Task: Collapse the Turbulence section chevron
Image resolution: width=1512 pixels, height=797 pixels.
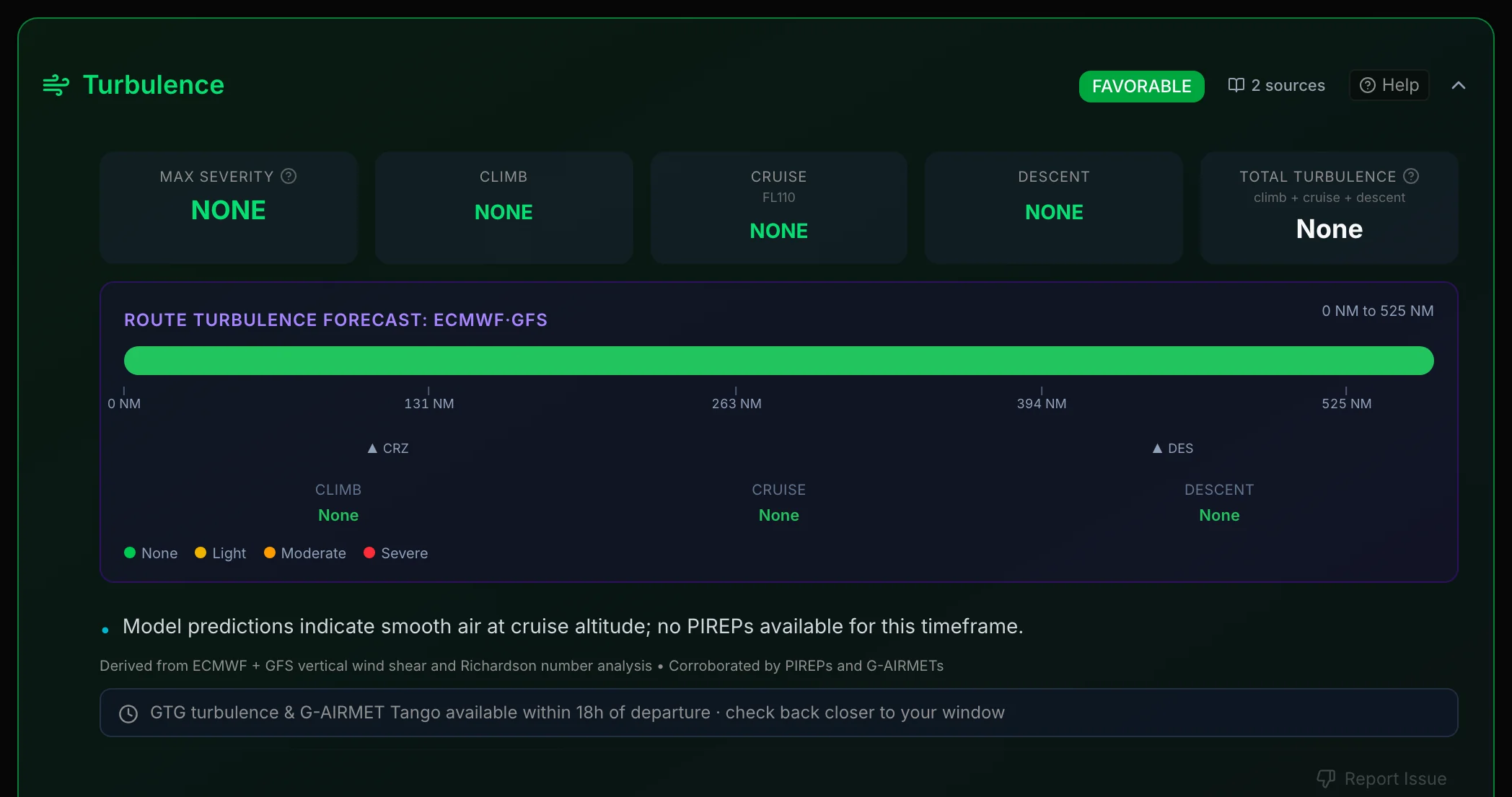Action: (1459, 85)
